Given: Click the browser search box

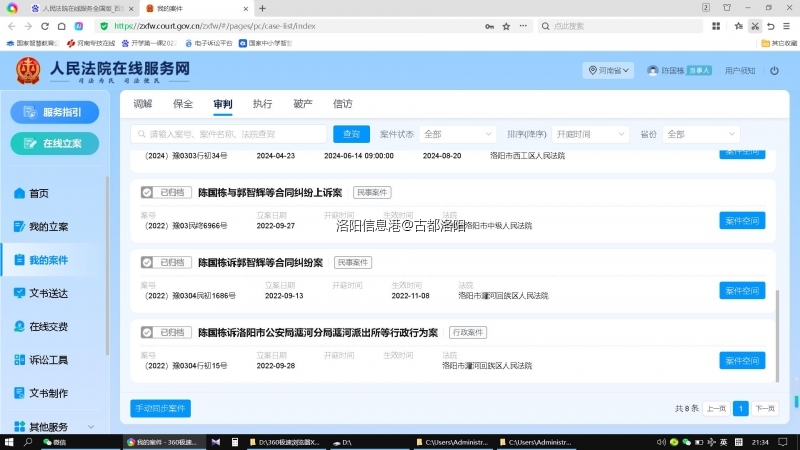Looking at the screenshot, I should click(x=620, y=26).
